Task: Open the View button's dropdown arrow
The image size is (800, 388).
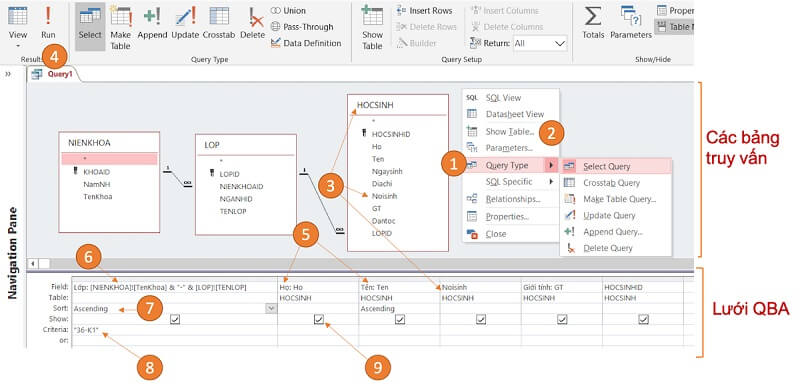Action: pyautogui.click(x=18, y=46)
